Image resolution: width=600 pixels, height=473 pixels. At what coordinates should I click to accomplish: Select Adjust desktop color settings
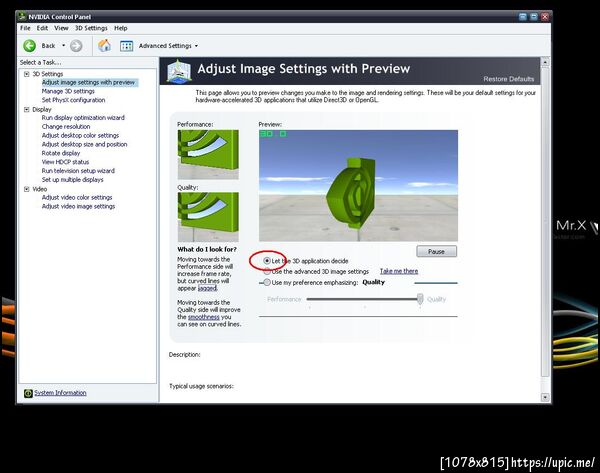(x=80, y=135)
